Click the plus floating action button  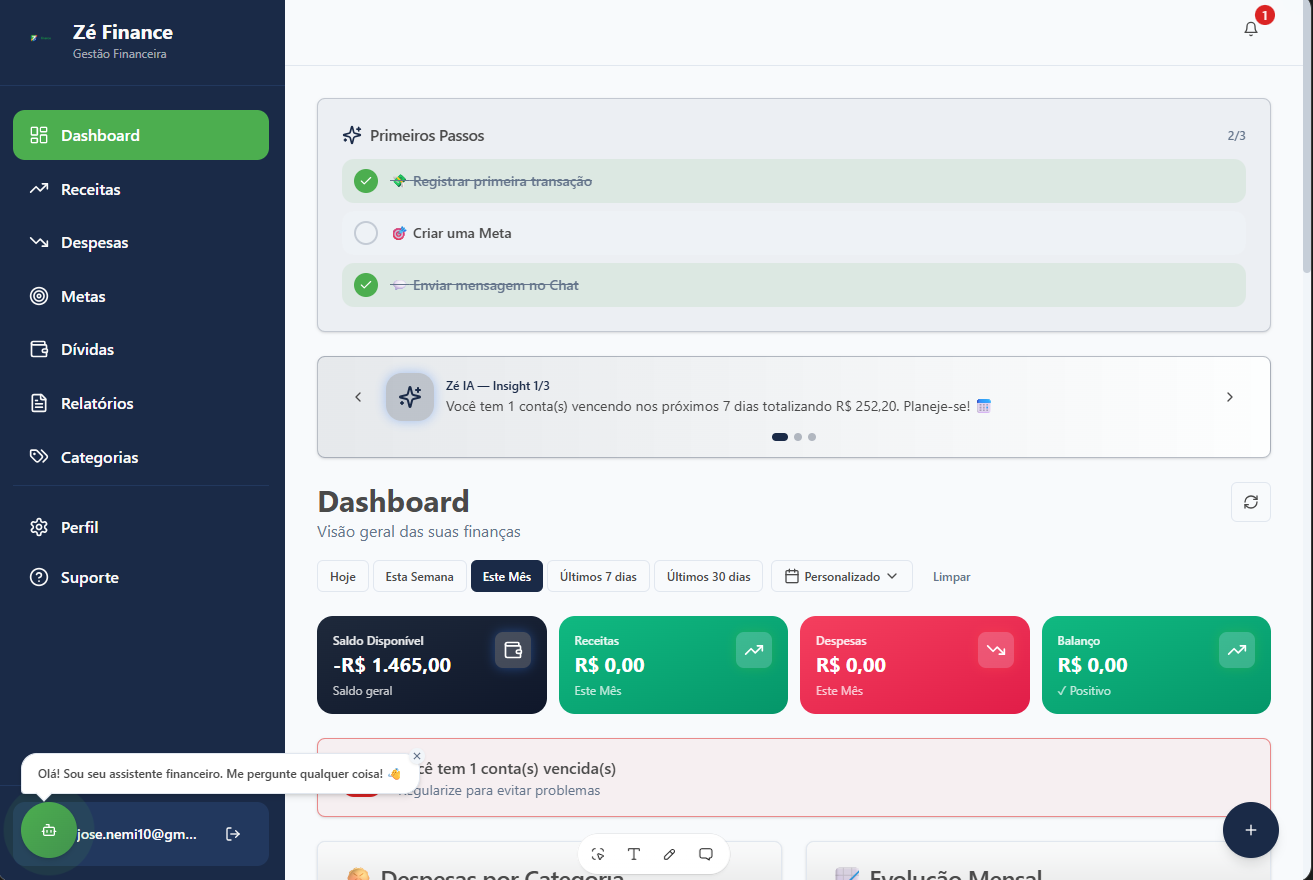(x=1251, y=830)
